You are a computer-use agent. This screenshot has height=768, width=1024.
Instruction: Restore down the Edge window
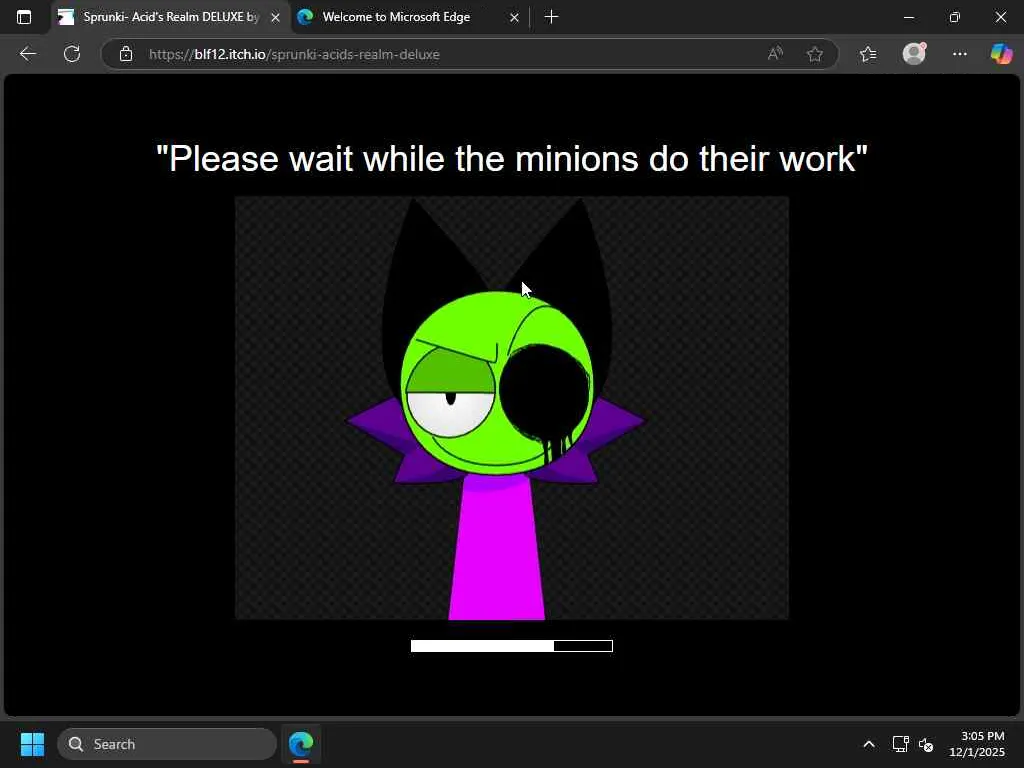point(955,17)
